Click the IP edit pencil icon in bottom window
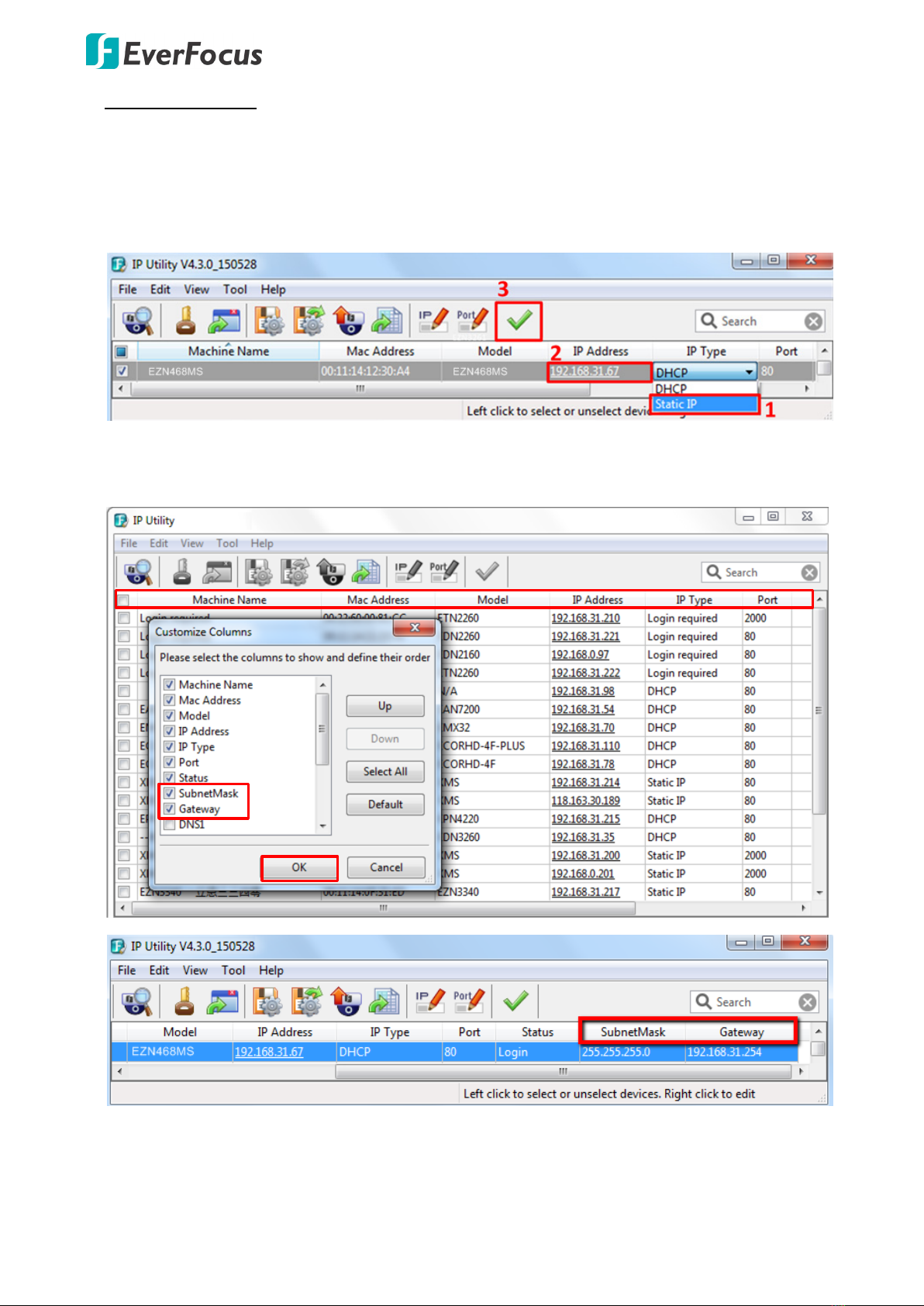 (430, 1001)
